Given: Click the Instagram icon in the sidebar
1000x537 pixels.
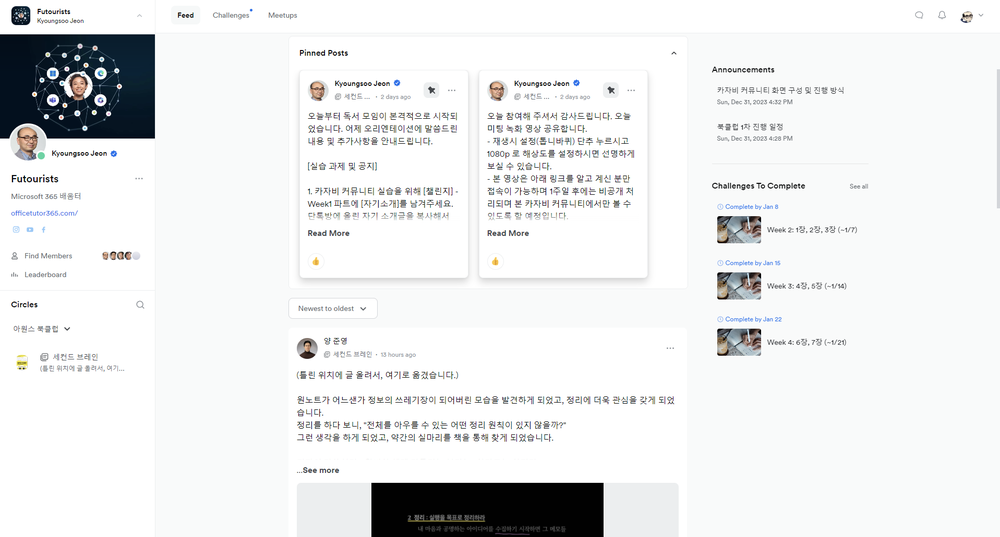Looking at the screenshot, I should point(16,230).
